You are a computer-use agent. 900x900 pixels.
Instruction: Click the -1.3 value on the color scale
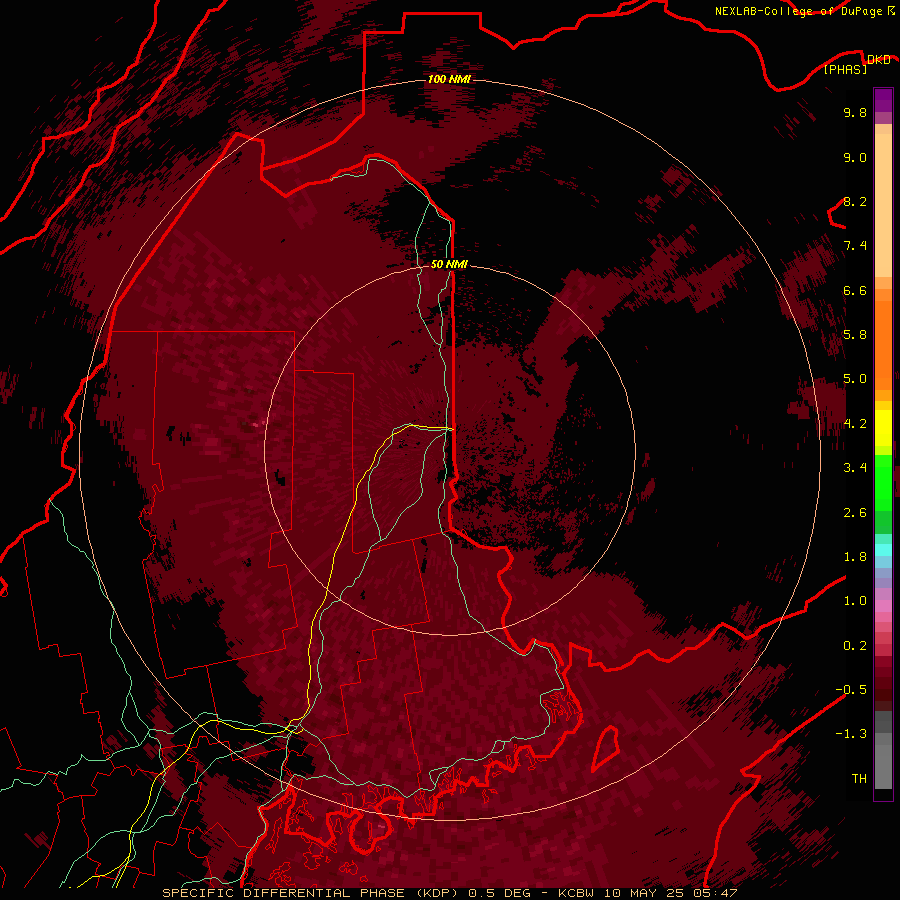851,734
